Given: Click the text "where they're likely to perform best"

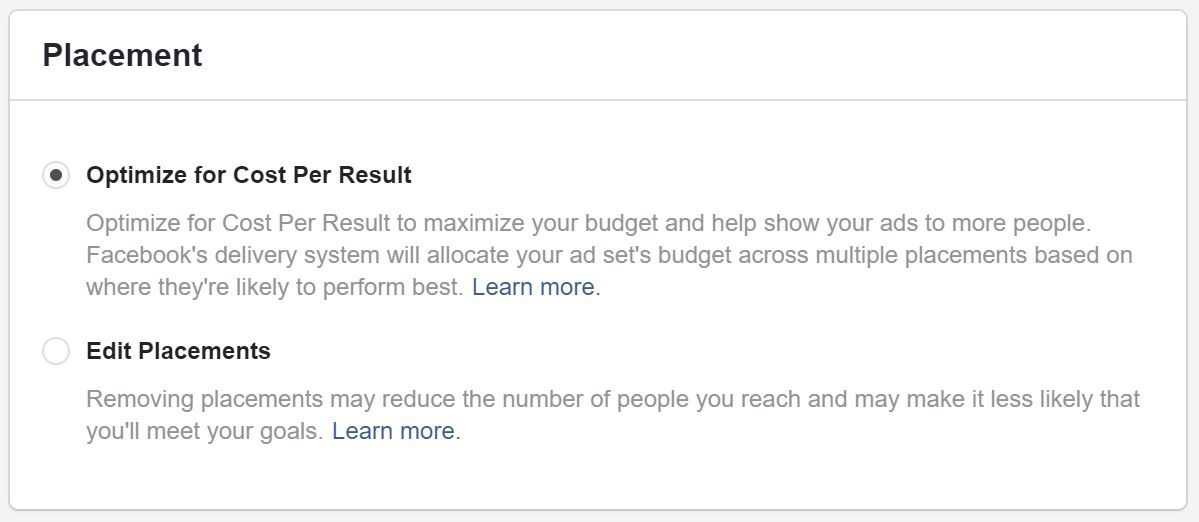Looking at the screenshot, I should point(275,288).
